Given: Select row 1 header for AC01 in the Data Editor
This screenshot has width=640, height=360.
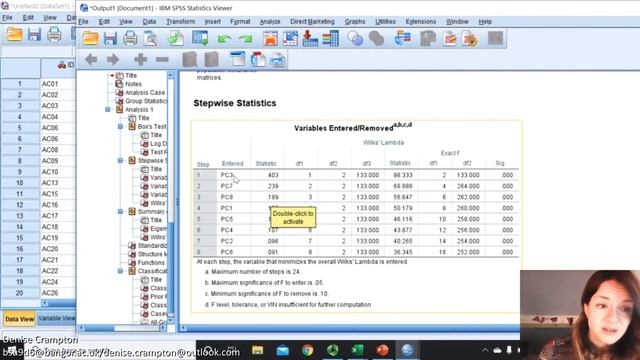Looking at the screenshot, I should pyautogui.click(x=20, y=84).
